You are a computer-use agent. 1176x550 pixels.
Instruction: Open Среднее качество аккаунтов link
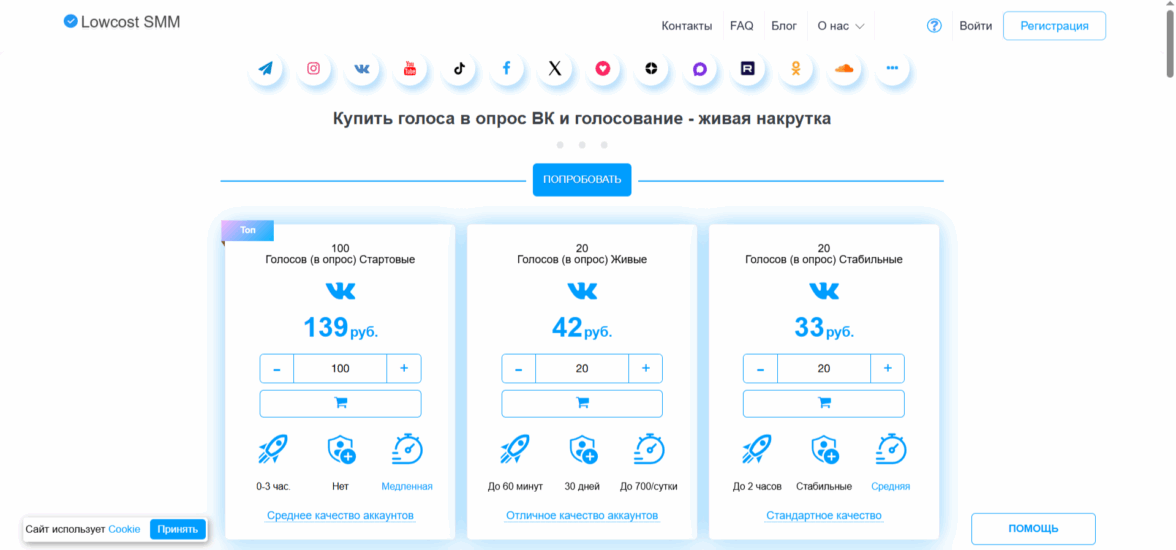tap(340, 515)
